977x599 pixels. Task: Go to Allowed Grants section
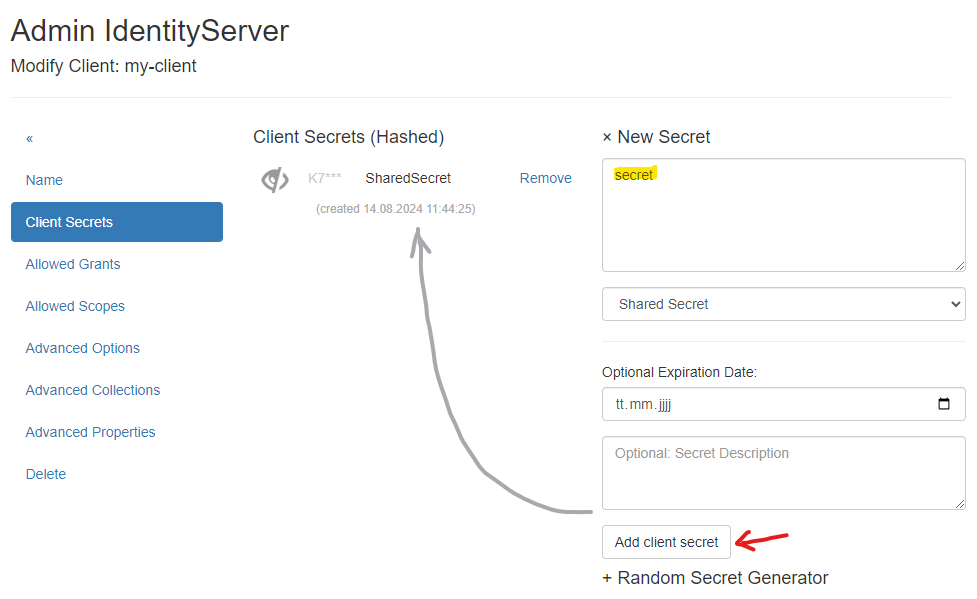[73, 264]
